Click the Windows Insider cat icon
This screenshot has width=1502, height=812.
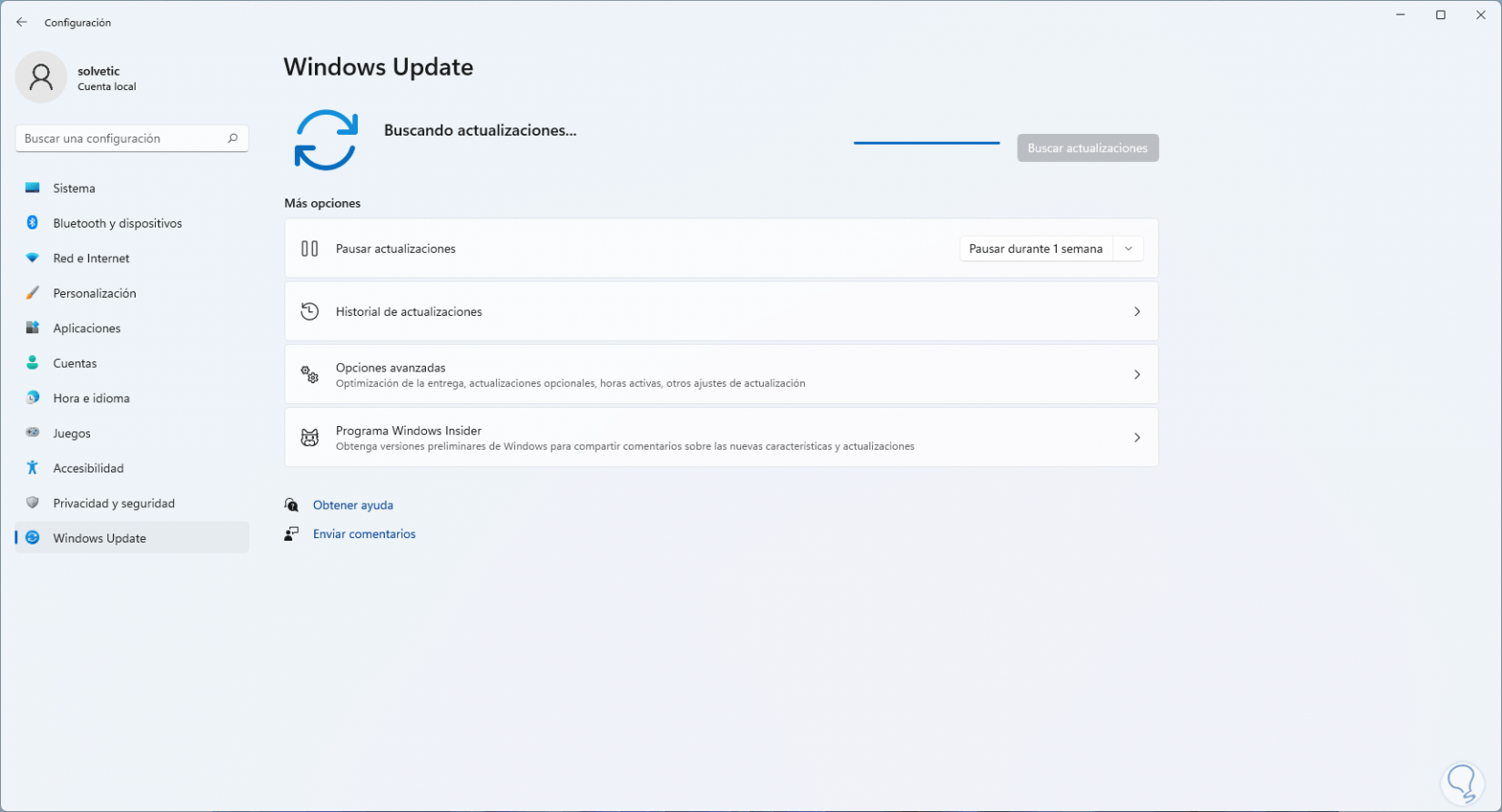pyautogui.click(x=310, y=438)
